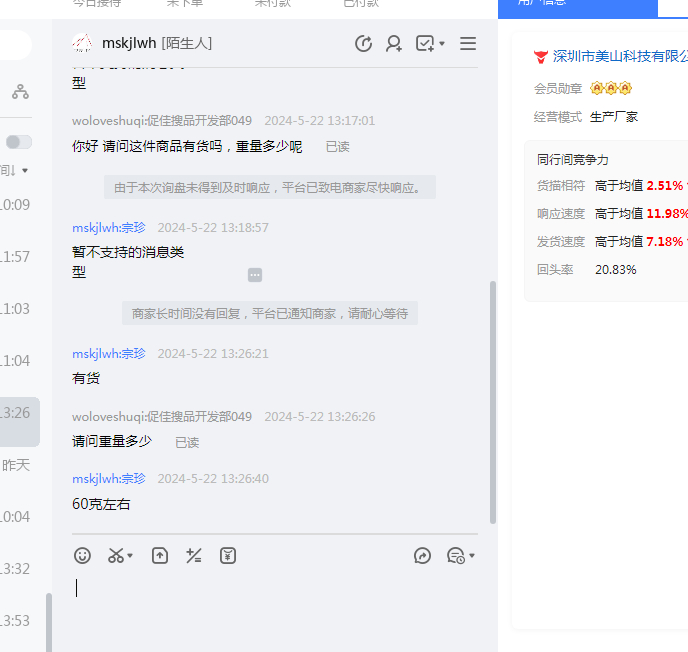
Task: Open the 深圳市美山科技 company link
Action: tap(620, 56)
